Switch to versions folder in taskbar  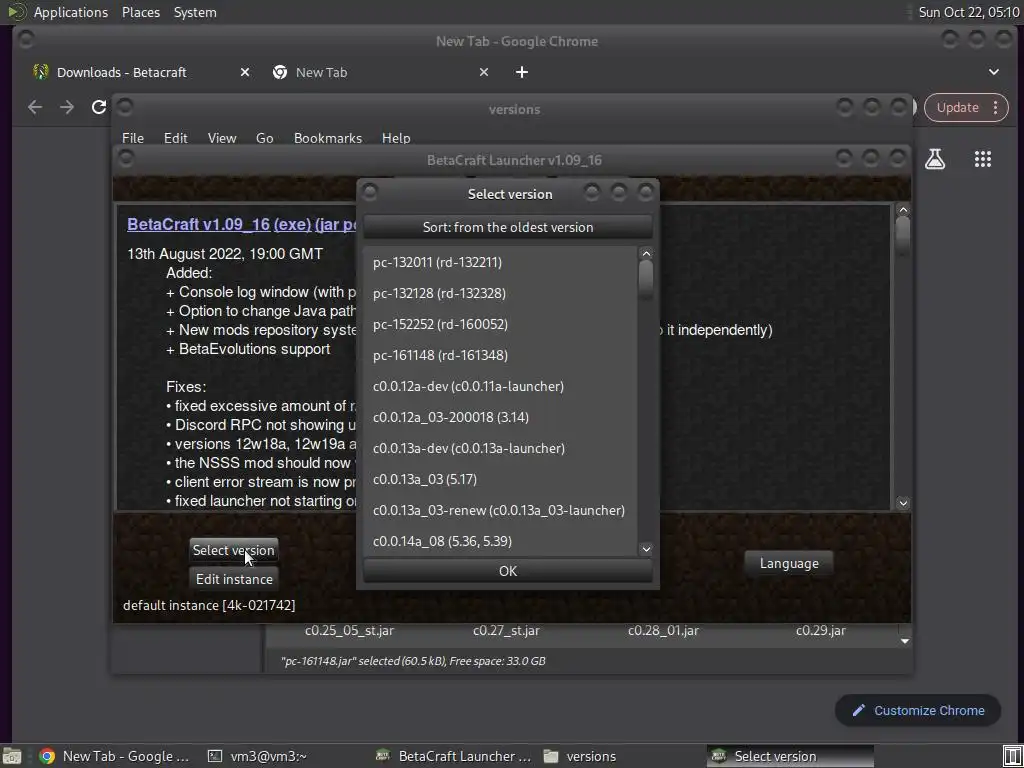click(x=581, y=756)
